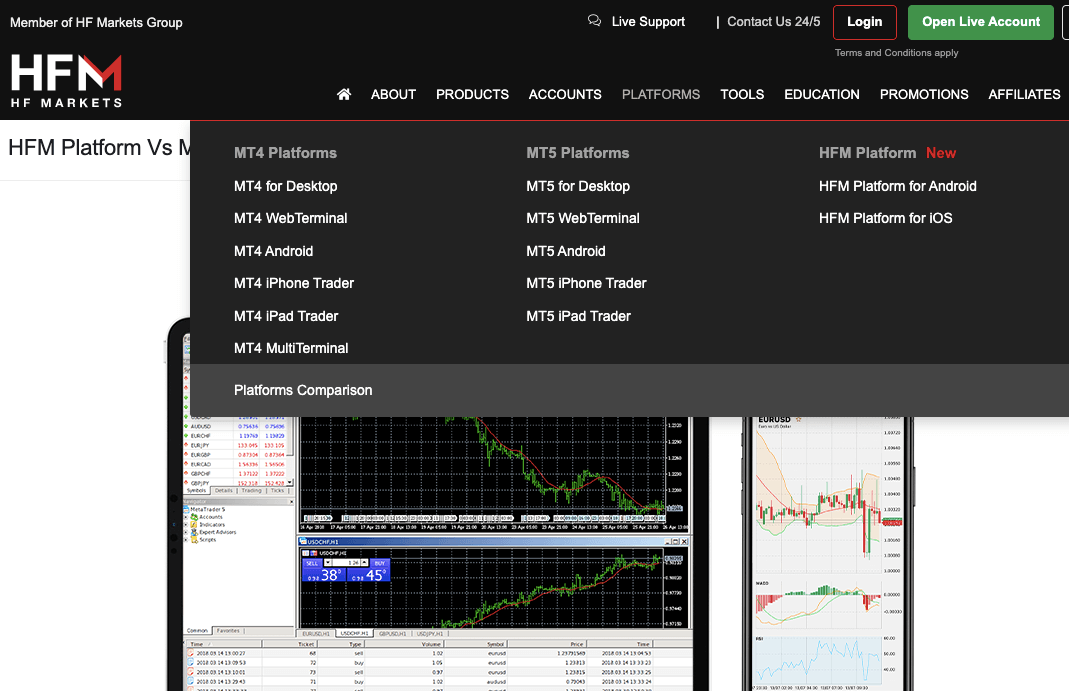Open the EDUCATION menu
The height and width of the screenshot is (691, 1069).
coord(822,94)
